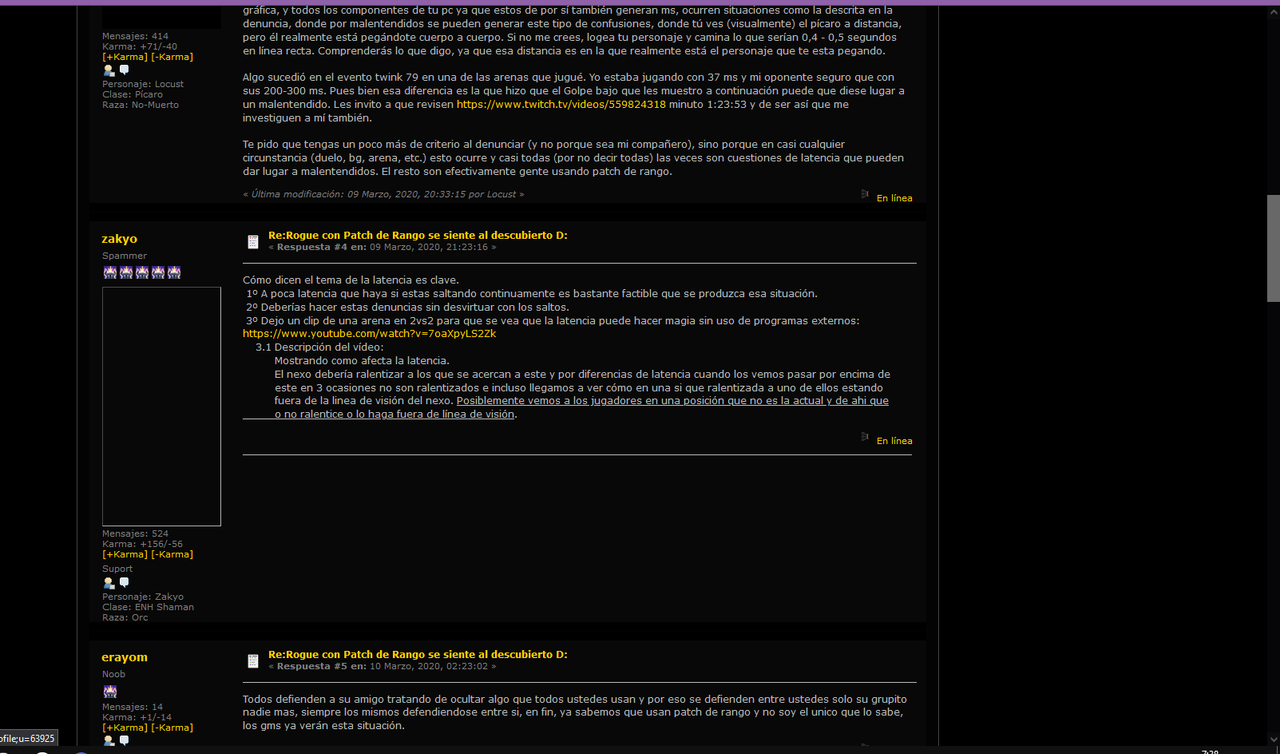Open Respuesta #4 post title link
The width and height of the screenshot is (1280, 754).
point(418,235)
